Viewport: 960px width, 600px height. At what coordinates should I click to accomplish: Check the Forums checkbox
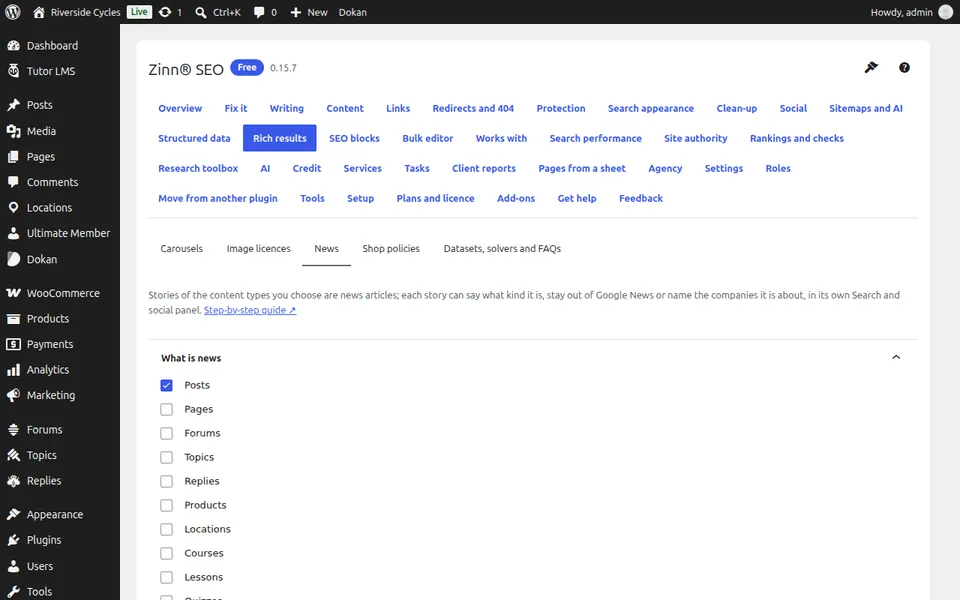(x=167, y=433)
